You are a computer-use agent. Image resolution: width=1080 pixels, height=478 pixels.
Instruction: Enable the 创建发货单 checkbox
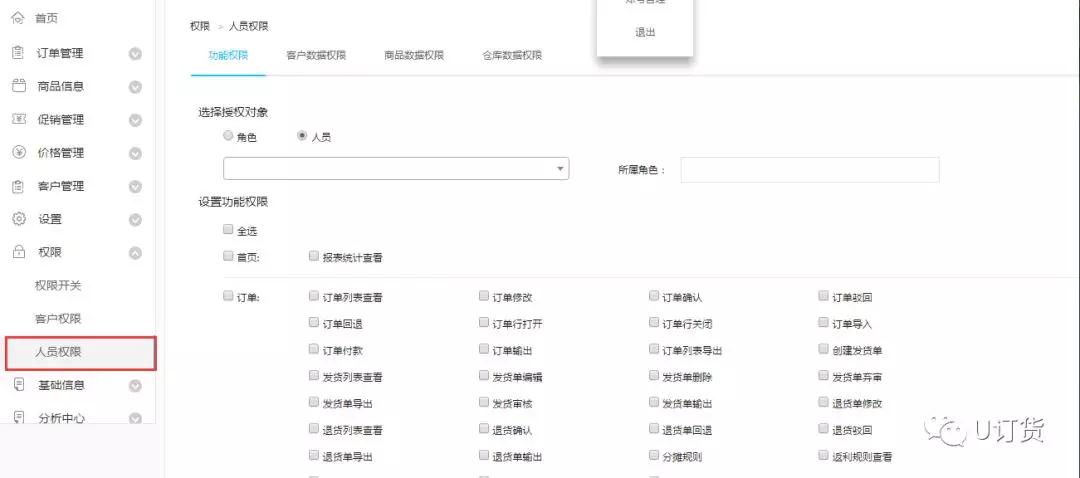point(824,349)
